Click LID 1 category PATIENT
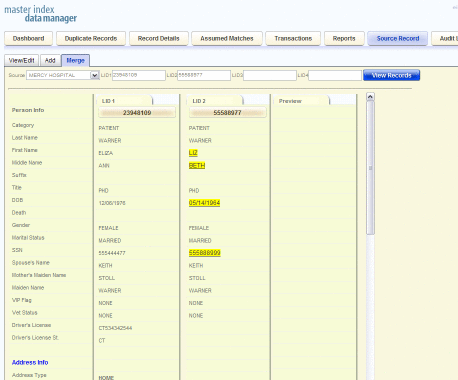The image size is (458, 380). pos(109,128)
